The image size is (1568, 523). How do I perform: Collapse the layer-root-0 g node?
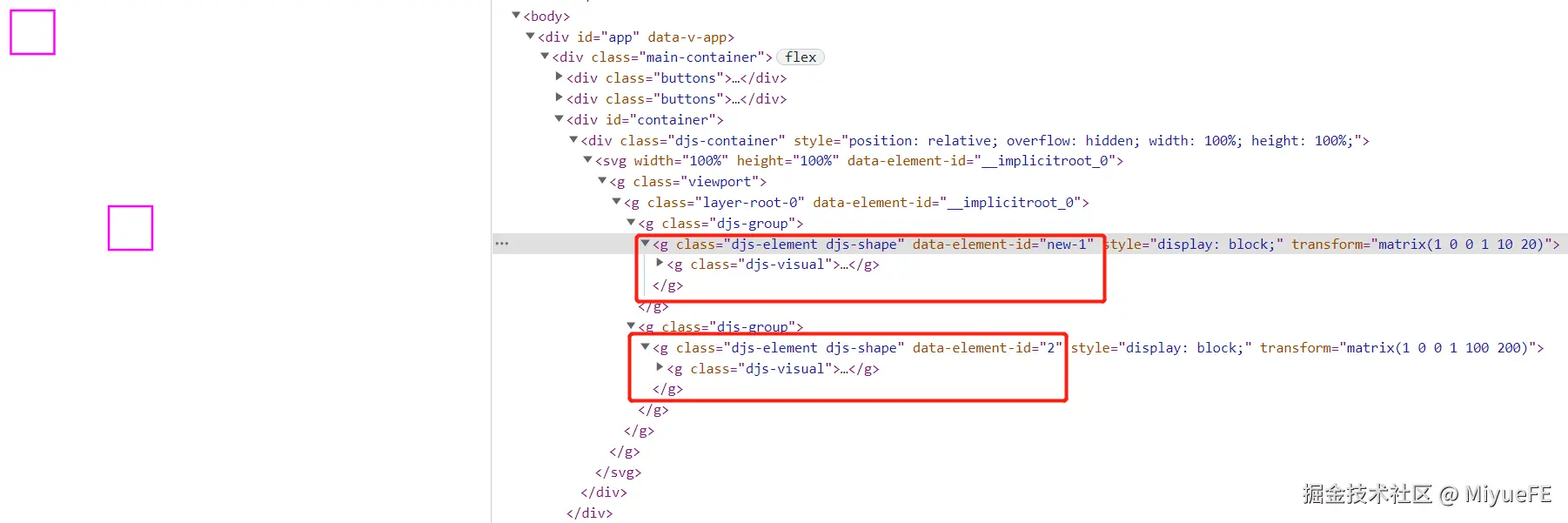[x=616, y=202]
